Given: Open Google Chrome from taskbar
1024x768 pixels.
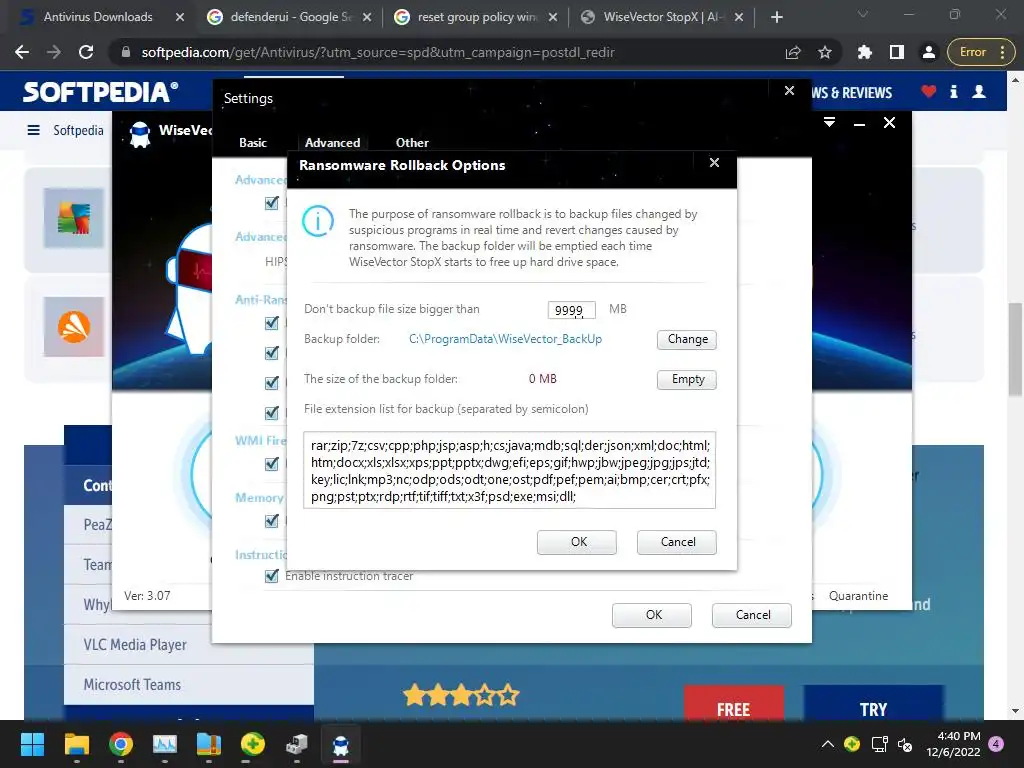Looking at the screenshot, I should pos(121,744).
